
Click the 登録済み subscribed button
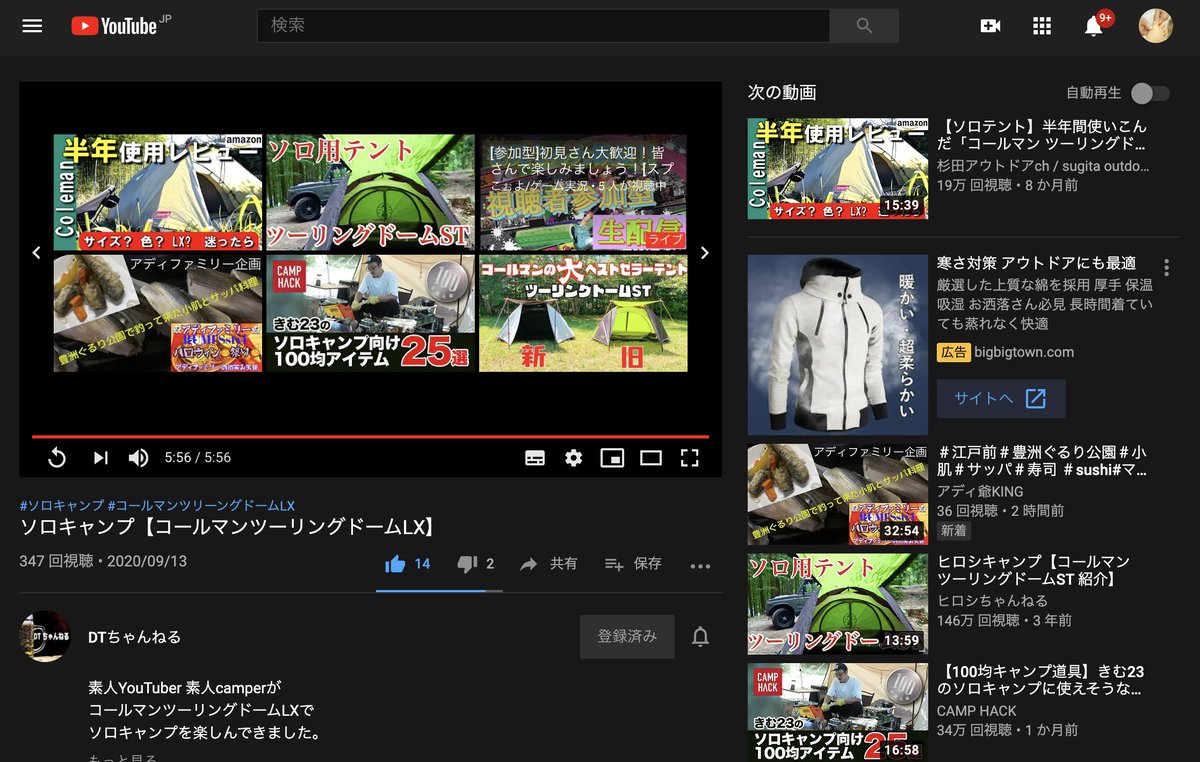627,636
